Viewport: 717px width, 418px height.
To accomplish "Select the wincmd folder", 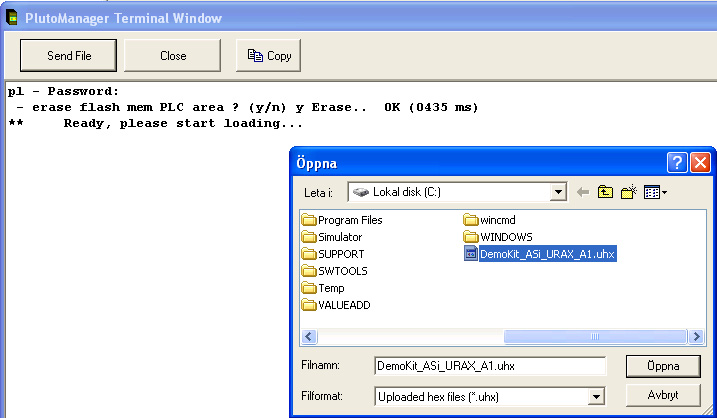I will click(x=489, y=220).
